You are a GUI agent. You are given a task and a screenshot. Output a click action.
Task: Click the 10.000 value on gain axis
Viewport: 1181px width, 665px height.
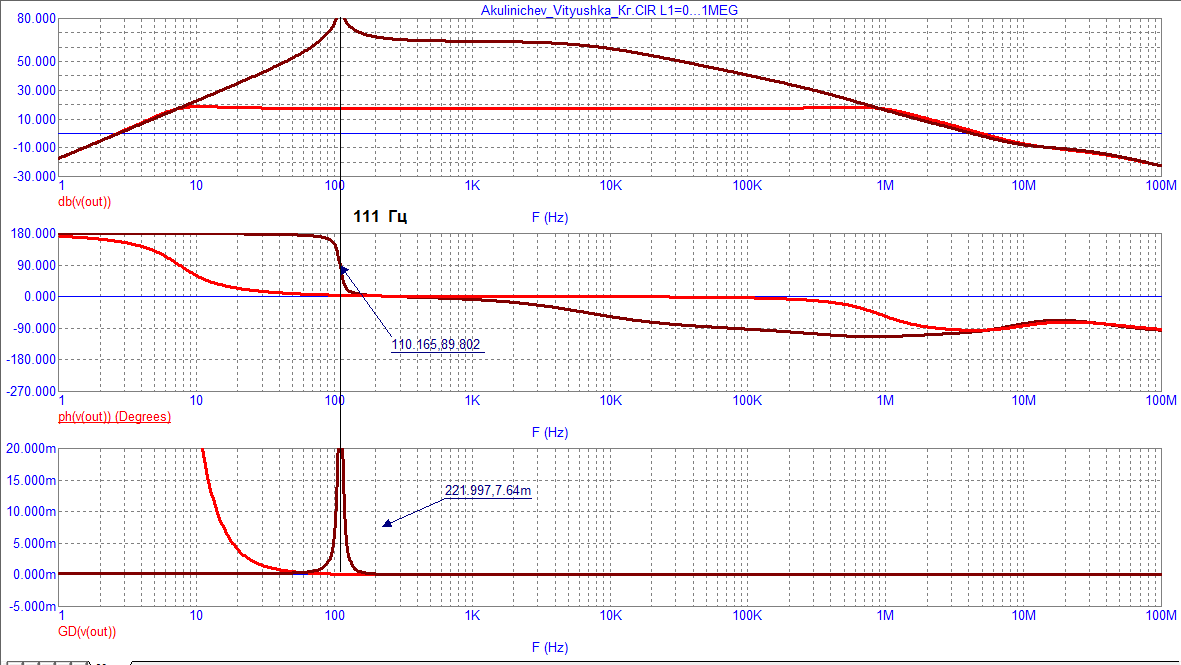[37, 120]
